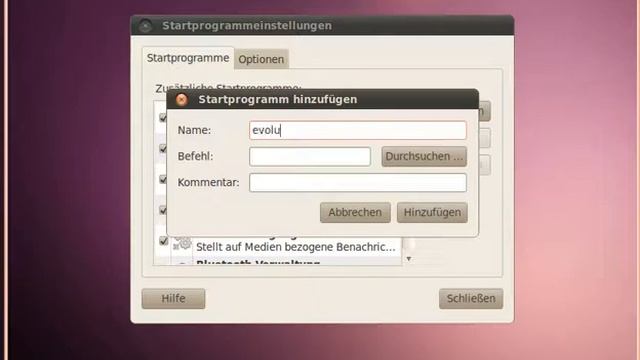Open the Durchsuchen browse button
The height and width of the screenshot is (360, 640).
[x=424, y=156]
